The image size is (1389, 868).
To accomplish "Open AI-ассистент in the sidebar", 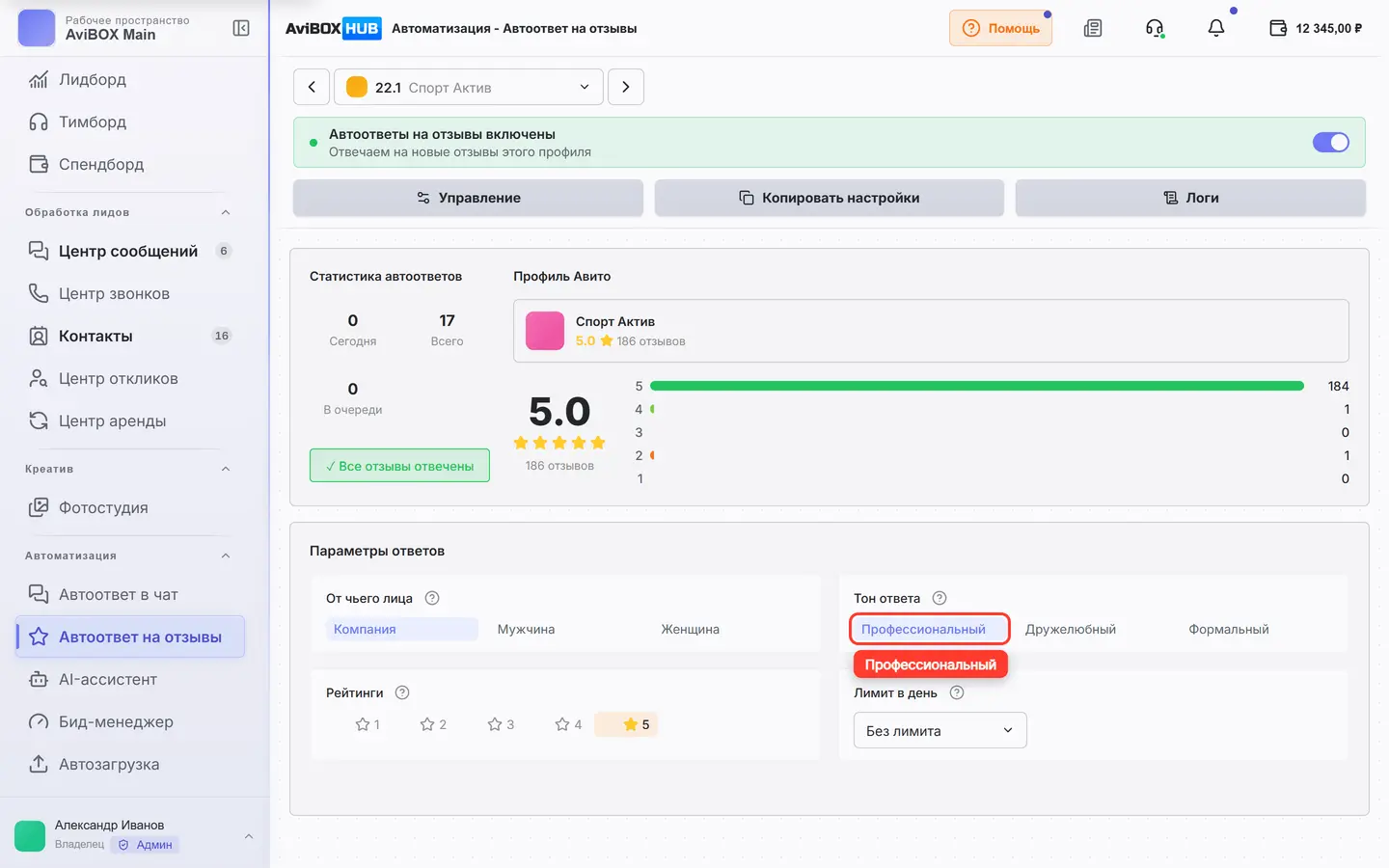I will 130,679.
